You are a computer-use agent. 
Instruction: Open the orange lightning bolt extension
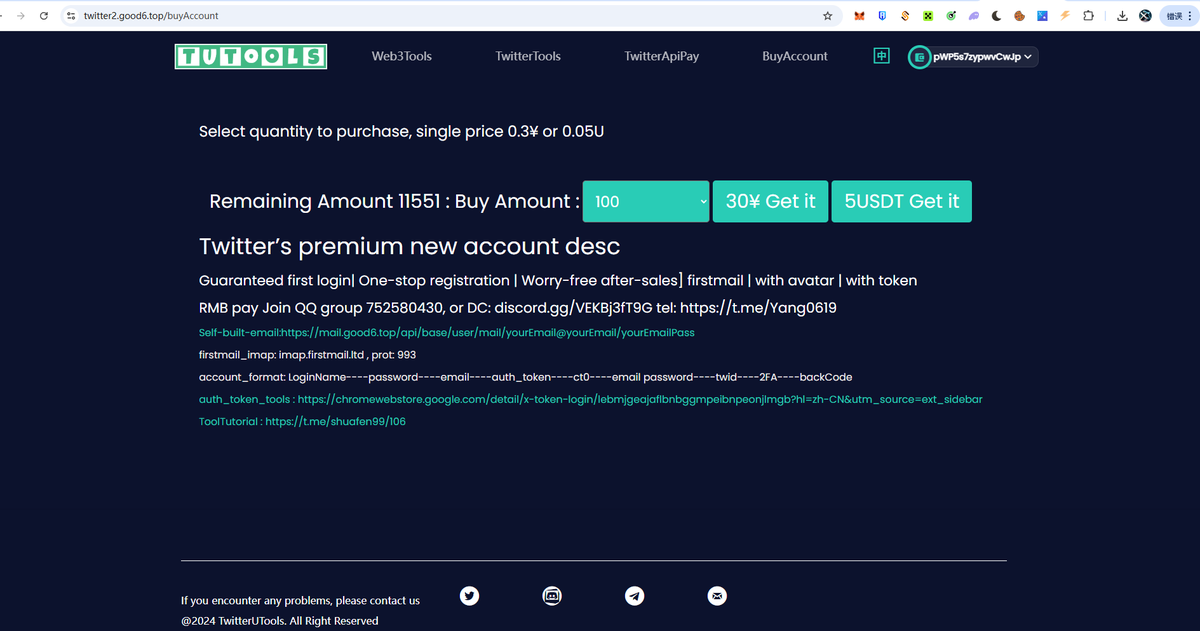click(x=1065, y=16)
